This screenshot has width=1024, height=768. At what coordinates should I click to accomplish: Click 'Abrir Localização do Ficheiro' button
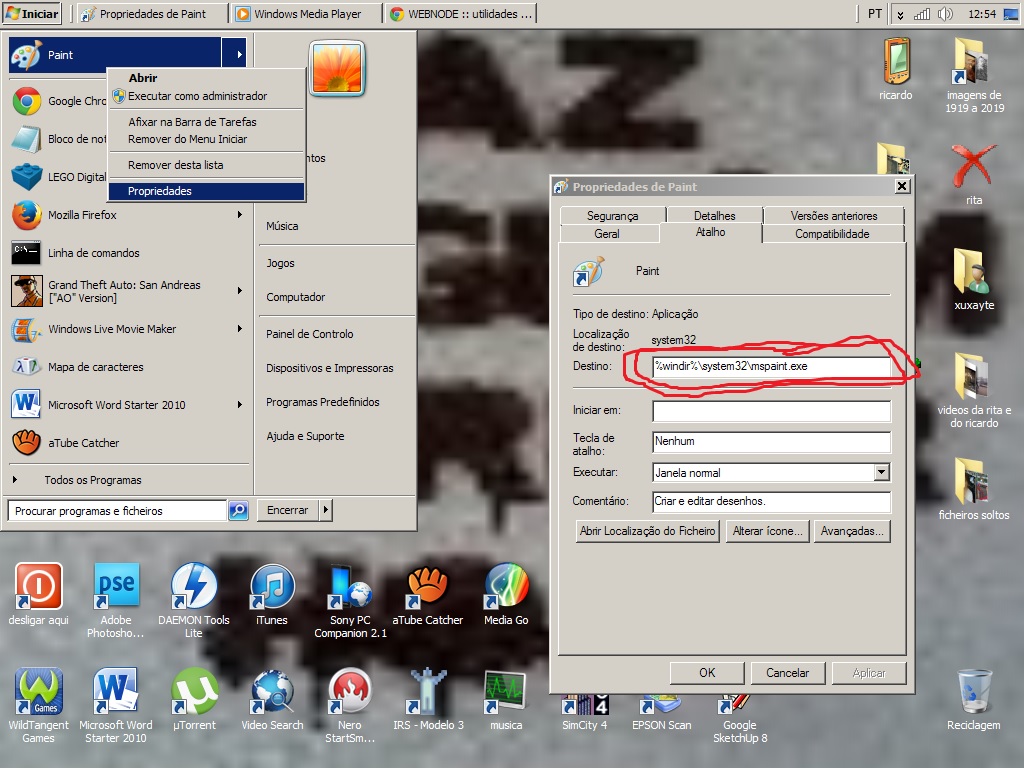point(648,531)
